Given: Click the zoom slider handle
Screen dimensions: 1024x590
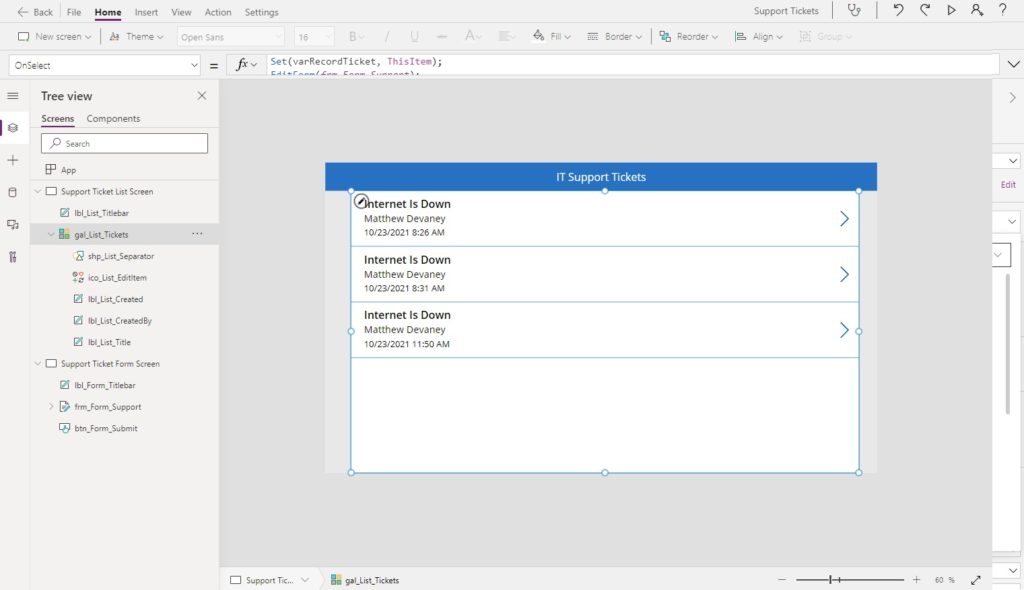Looking at the screenshot, I should coord(831,580).
